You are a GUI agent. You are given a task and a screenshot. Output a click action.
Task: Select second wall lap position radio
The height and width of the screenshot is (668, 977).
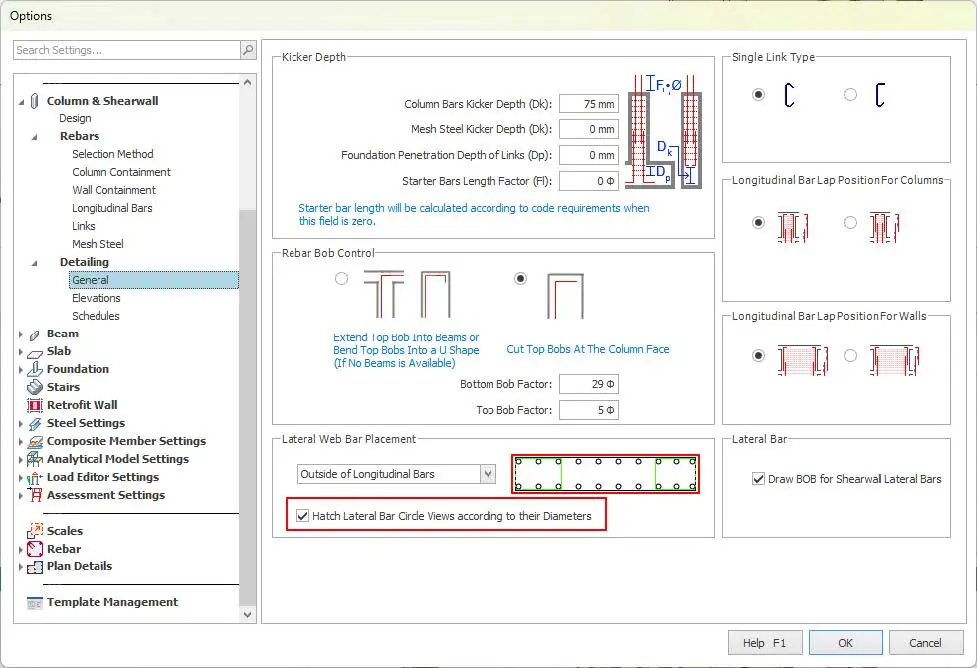pyautogui.click(x=850, y=356)
